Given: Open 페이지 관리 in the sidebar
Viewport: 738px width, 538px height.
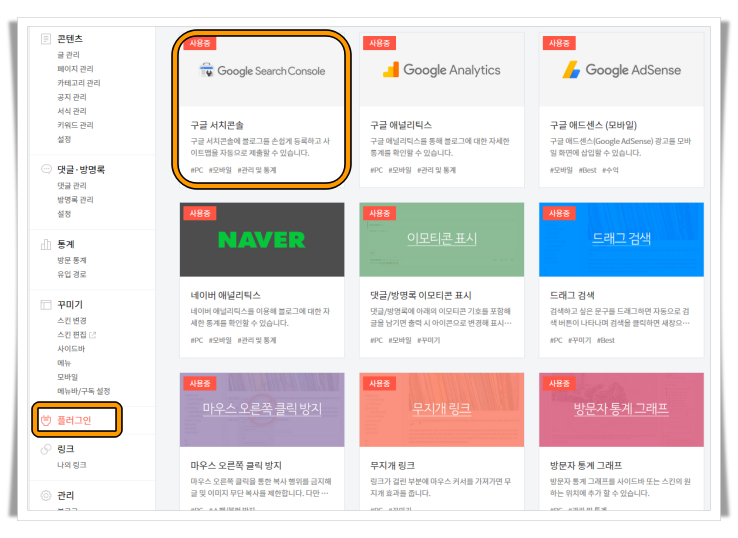Looking at the screenshot, I should (75, 69).
